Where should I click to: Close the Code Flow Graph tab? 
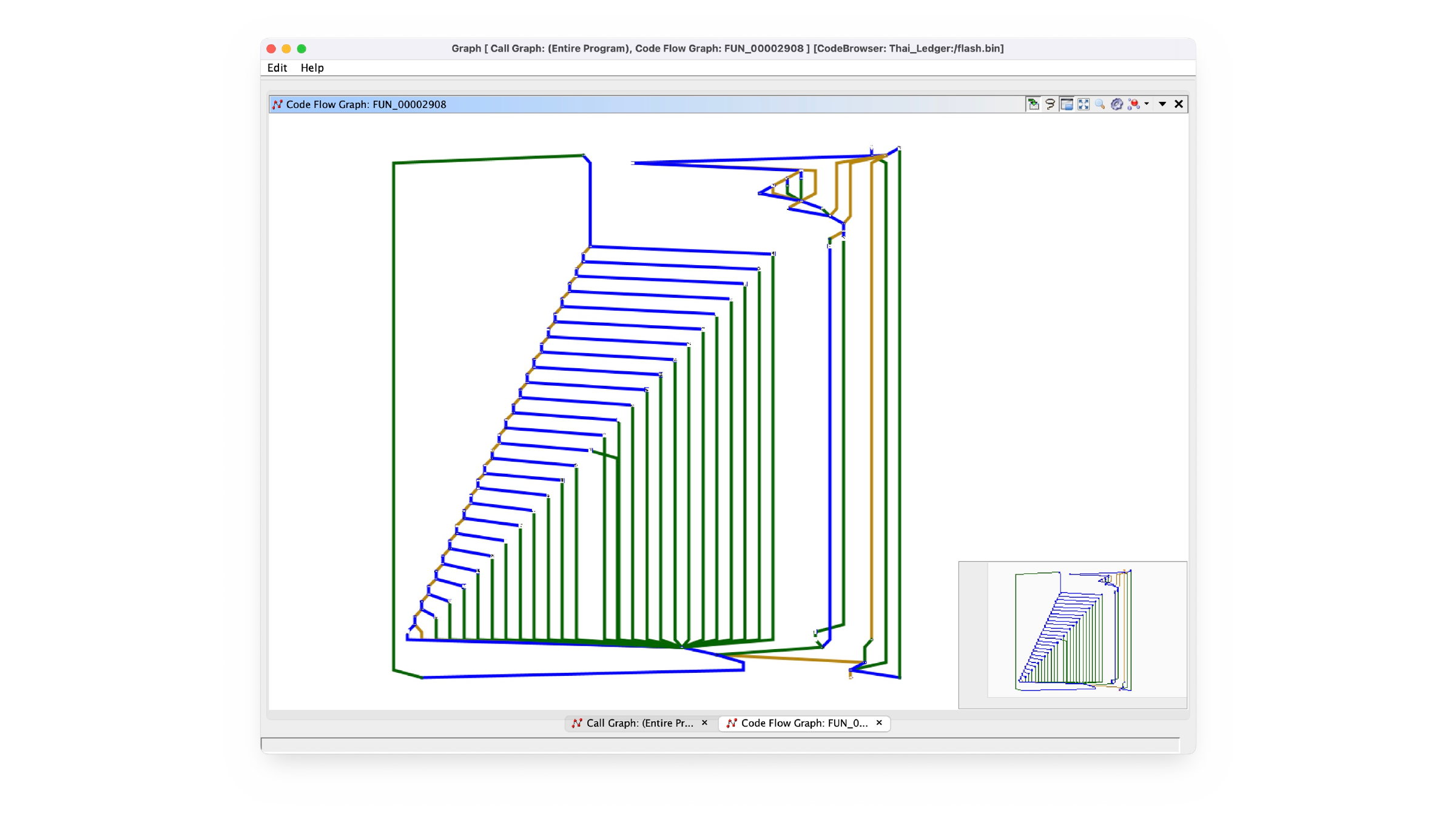tap(879, 723)
